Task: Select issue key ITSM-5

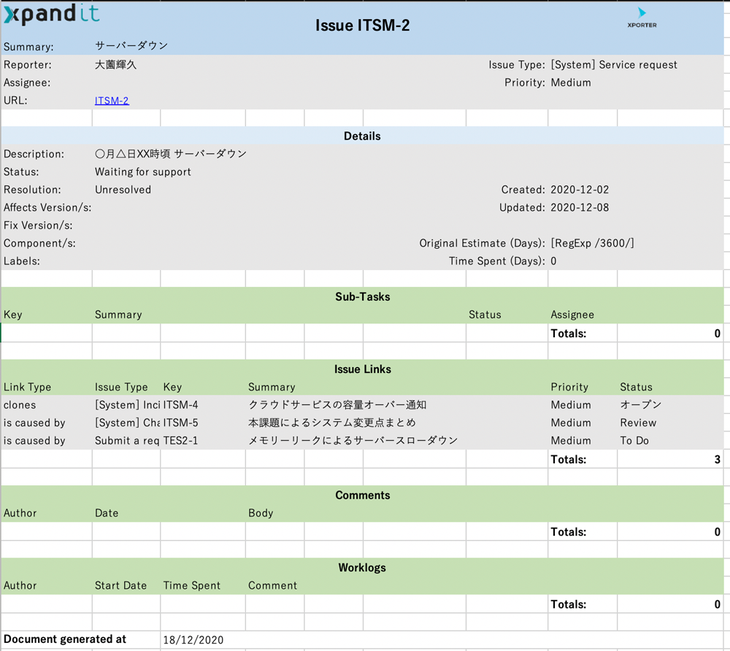Action: 181,422
